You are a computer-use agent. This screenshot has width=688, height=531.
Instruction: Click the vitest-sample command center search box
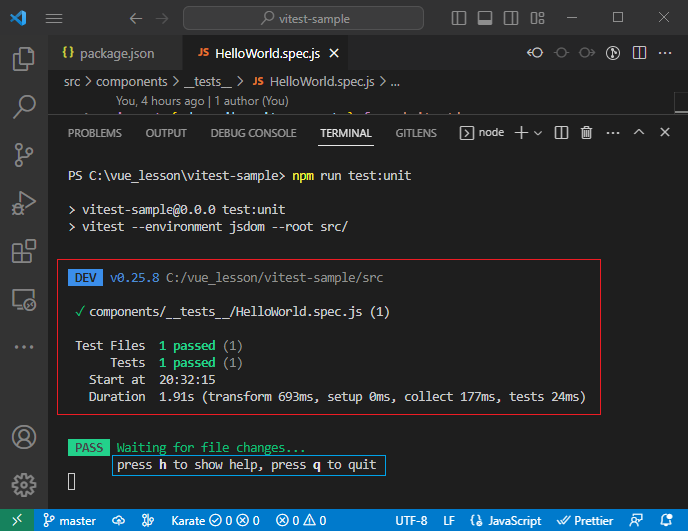(303, 18)
